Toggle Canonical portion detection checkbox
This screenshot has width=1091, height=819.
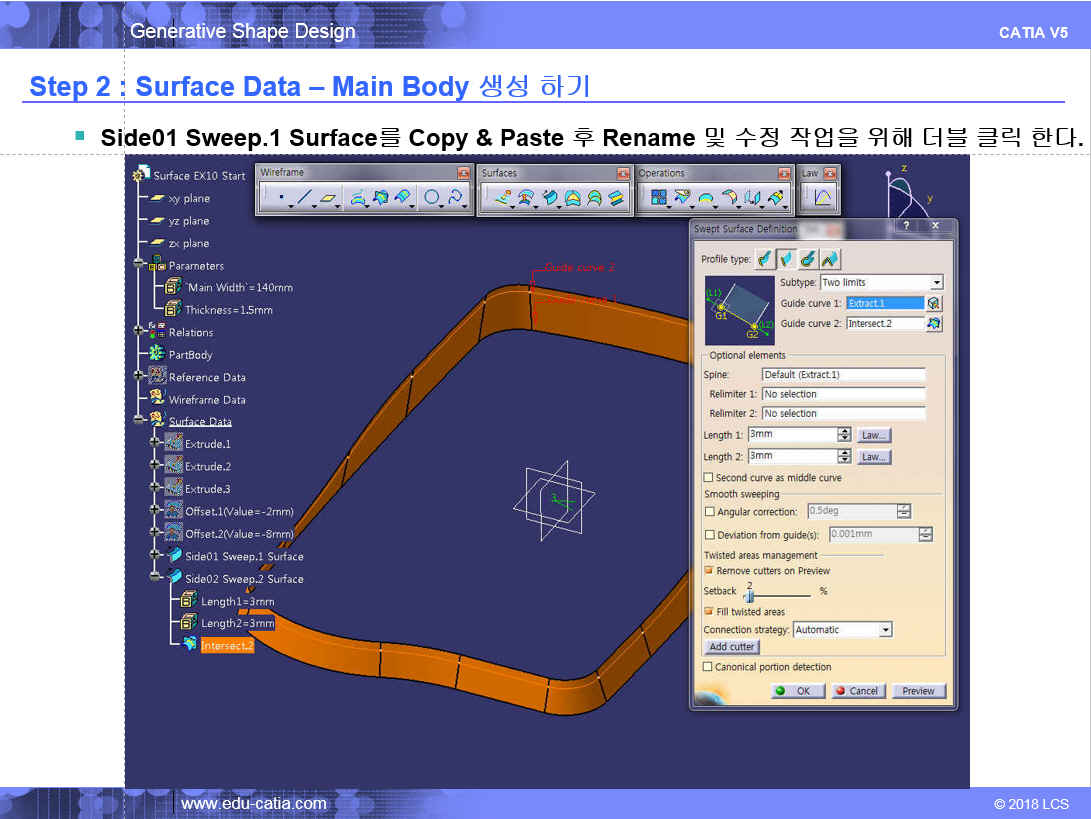(709, 667)
